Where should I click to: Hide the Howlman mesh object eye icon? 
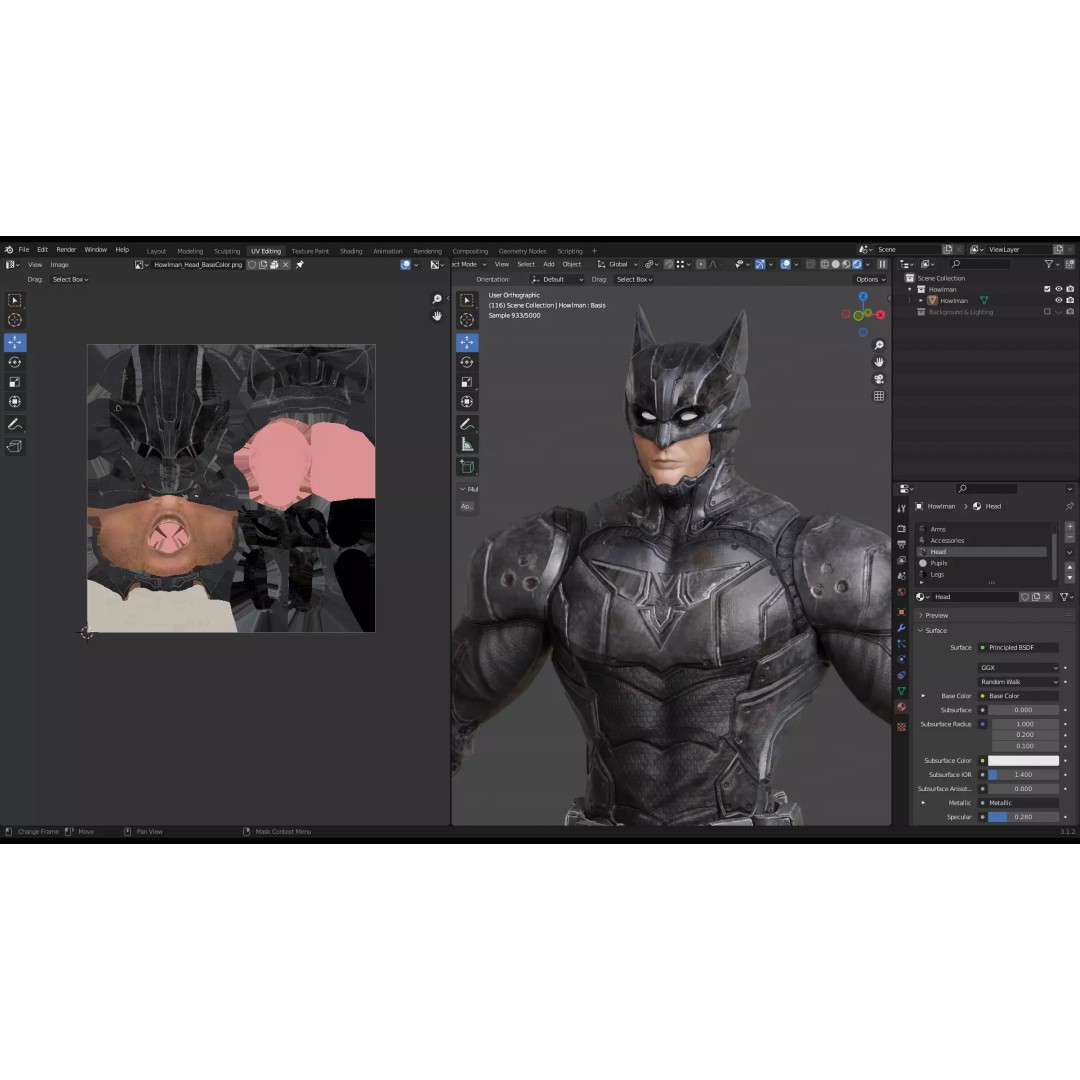(1059, 300)
